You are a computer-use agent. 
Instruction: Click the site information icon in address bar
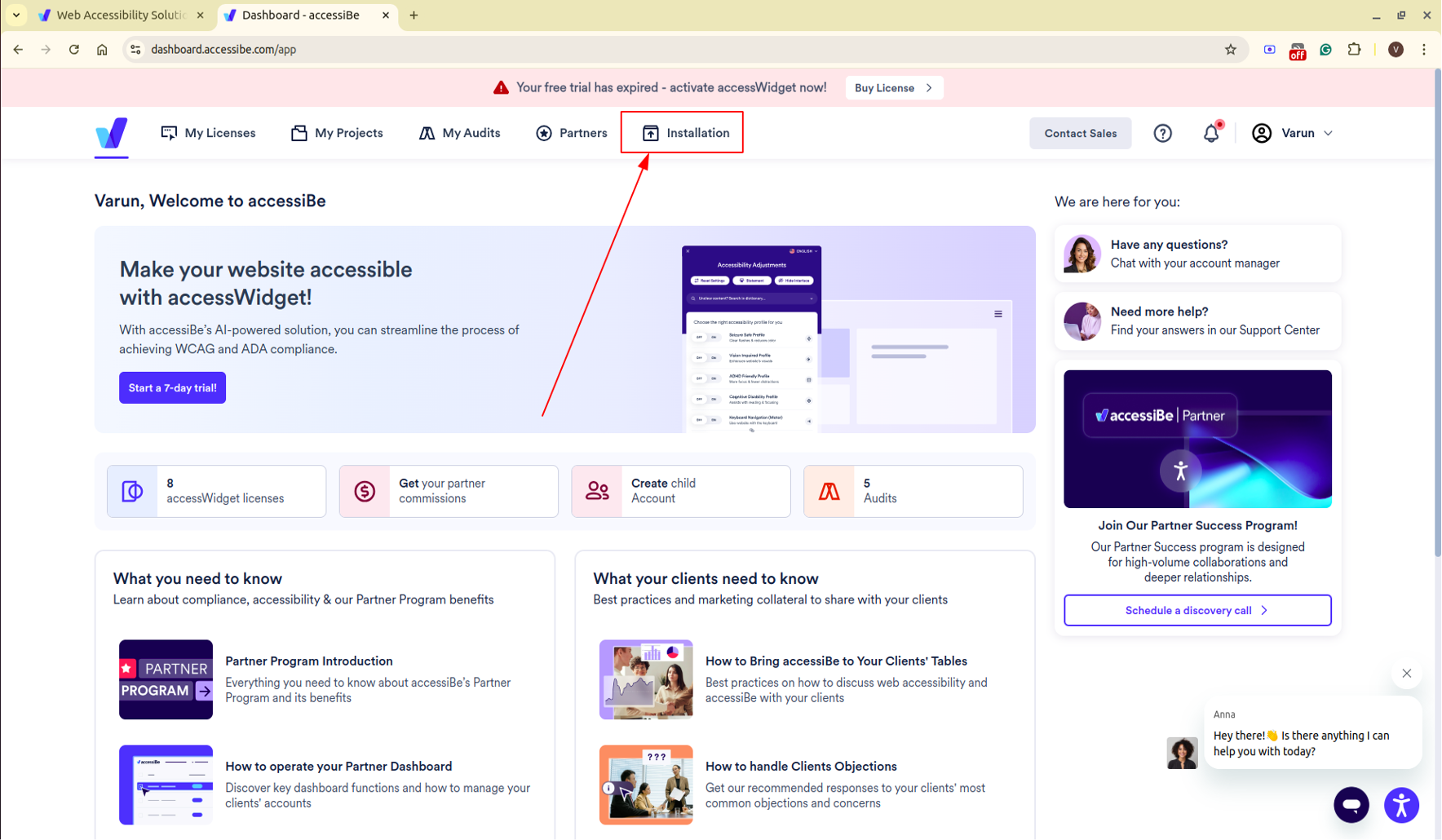coord(135,50)
